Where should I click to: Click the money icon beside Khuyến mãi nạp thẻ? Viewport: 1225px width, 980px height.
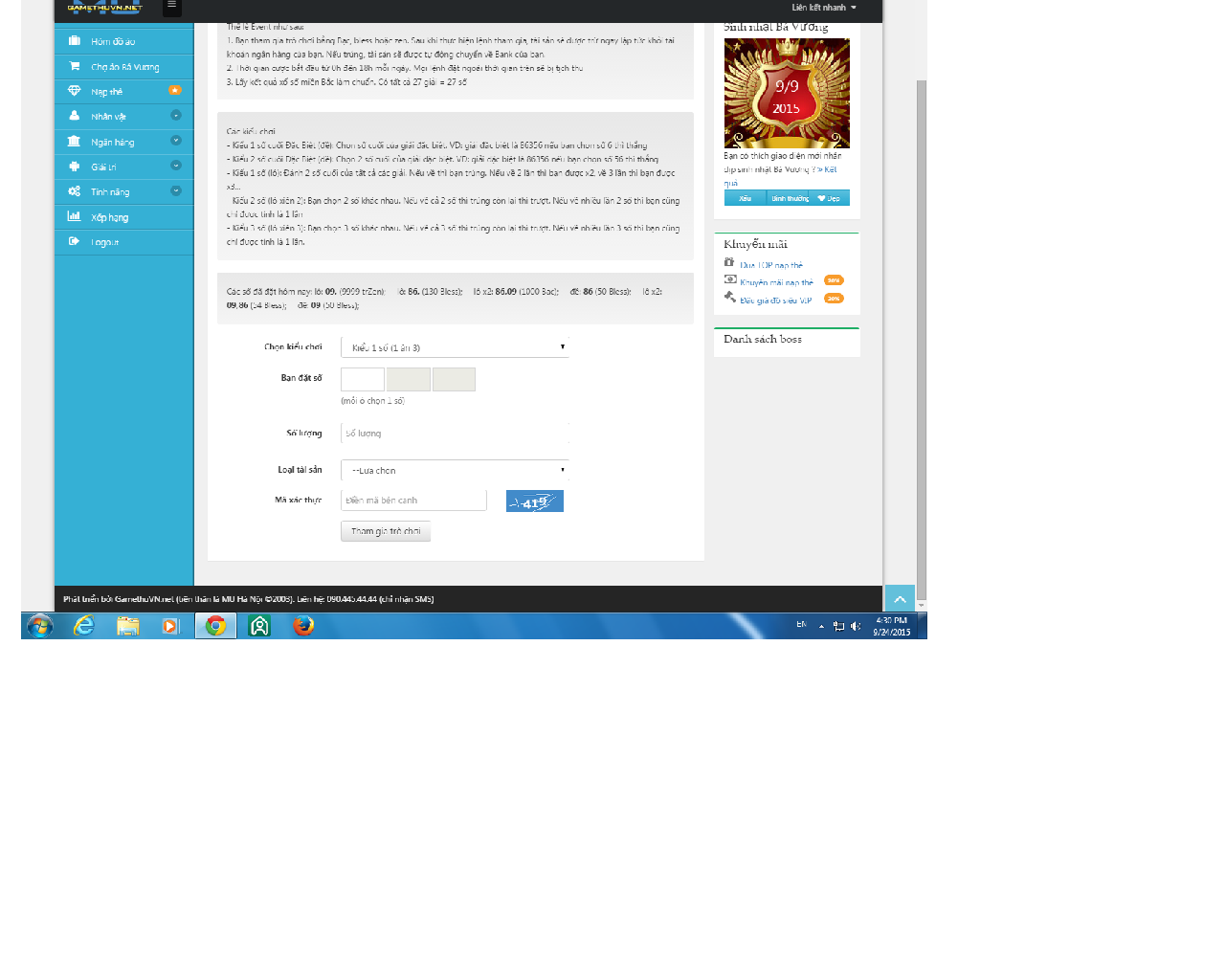click(x=730, y=279)
